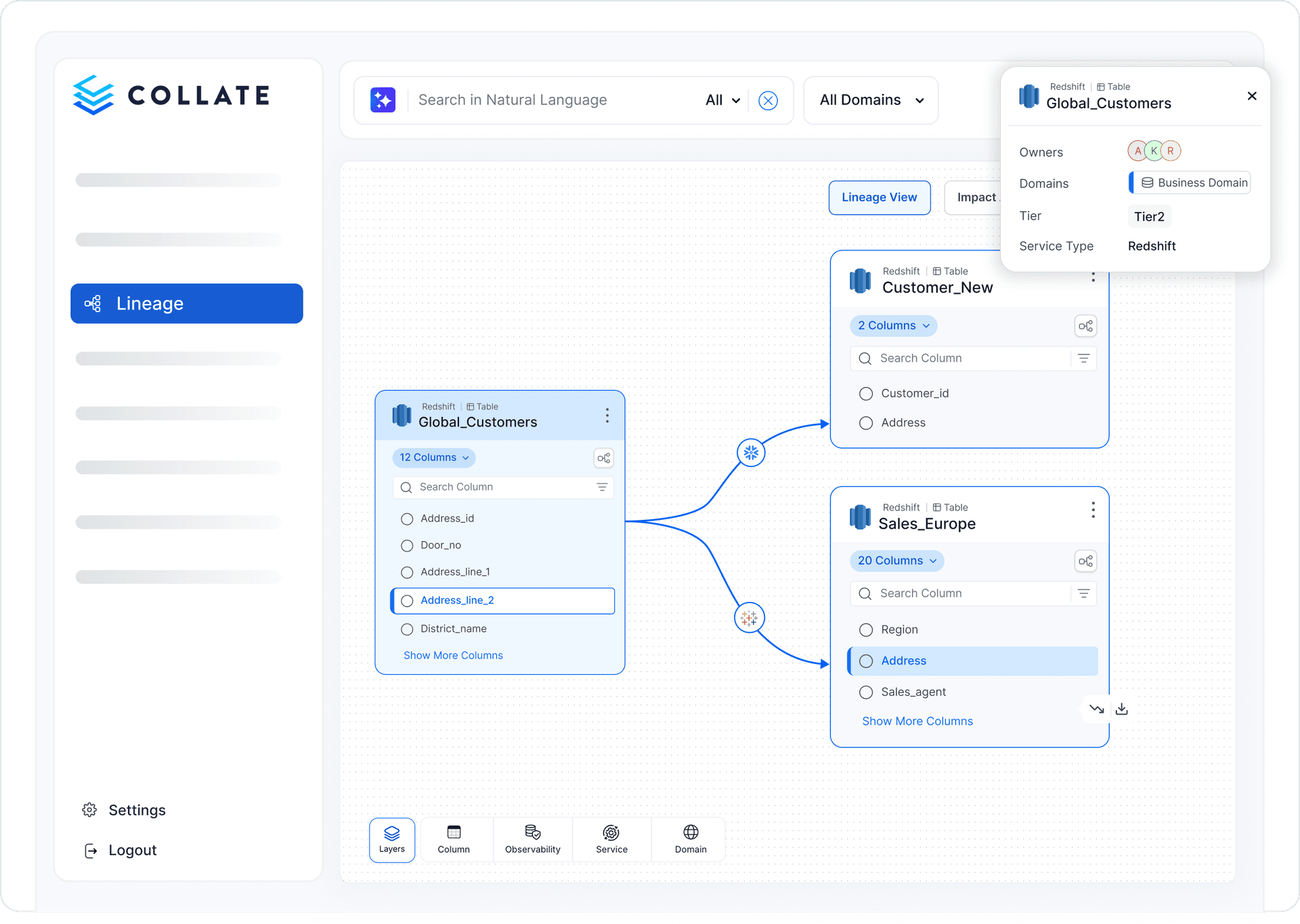Switch to the Lineage View tab
The width and height of the screenshot is (1300, 924).
(879, 197)
